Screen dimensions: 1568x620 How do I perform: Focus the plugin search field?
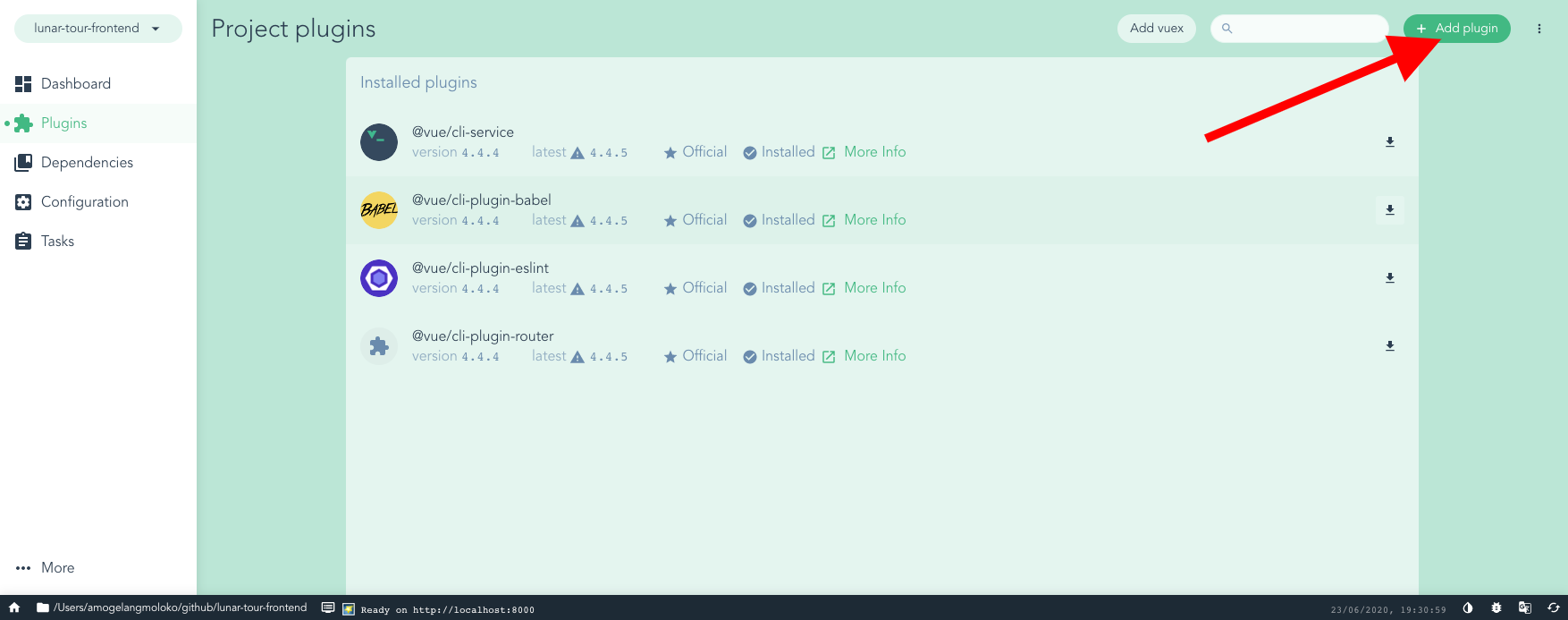[x=1305, y=29]
